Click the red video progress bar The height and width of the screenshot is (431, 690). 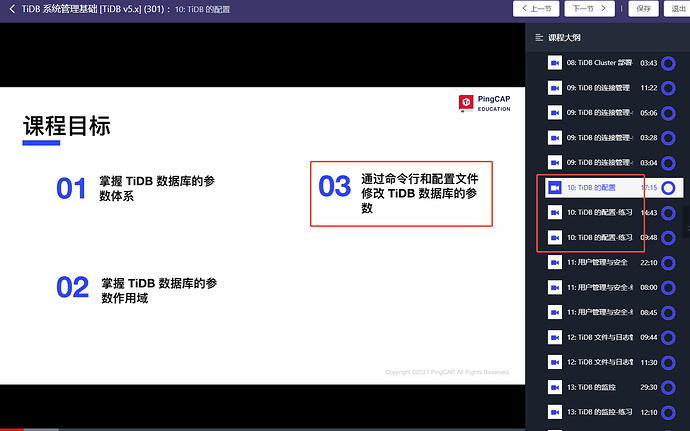tap(11, 429)
